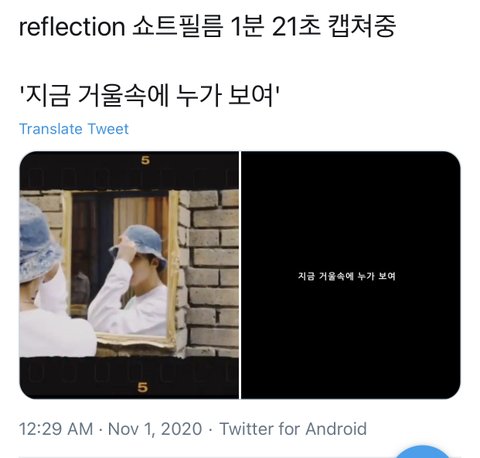Tap the Nov 1, 2020 date
The image size is (480, 458).
(x=155, y=429)
